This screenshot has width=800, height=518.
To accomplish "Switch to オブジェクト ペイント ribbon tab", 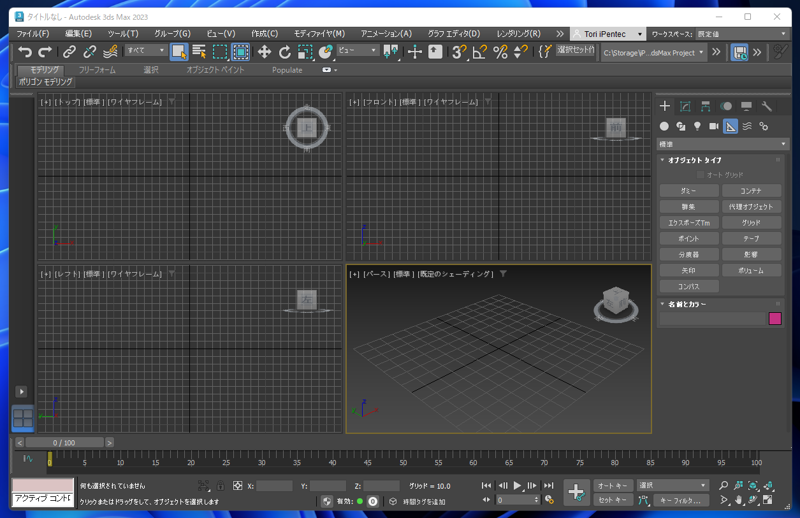I will (215, 70).
